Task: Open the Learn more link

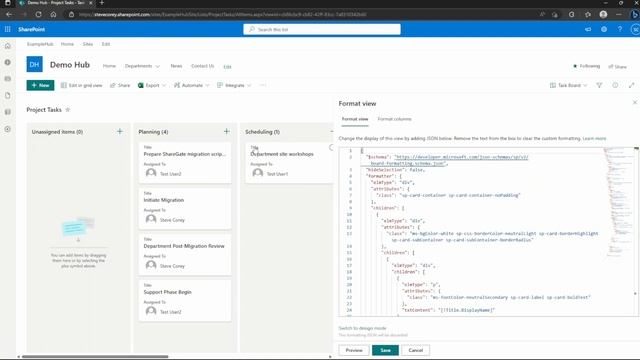Action: [x=594, y=139]
